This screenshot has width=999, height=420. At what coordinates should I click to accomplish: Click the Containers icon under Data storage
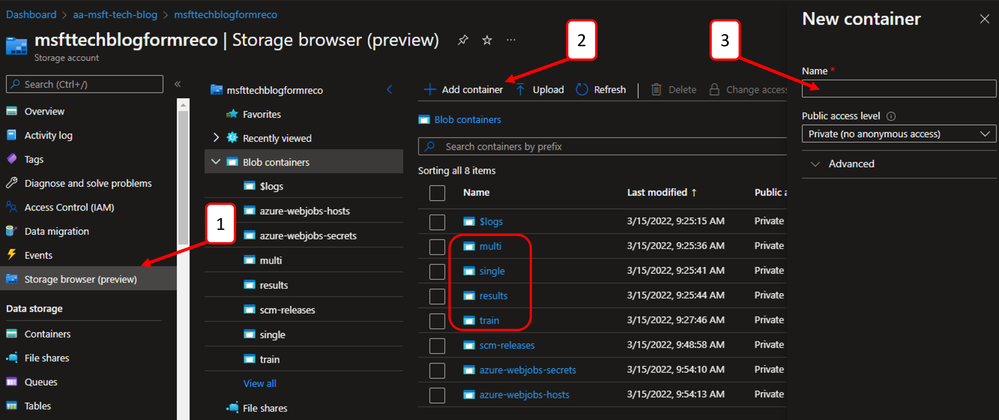point(11,334)
